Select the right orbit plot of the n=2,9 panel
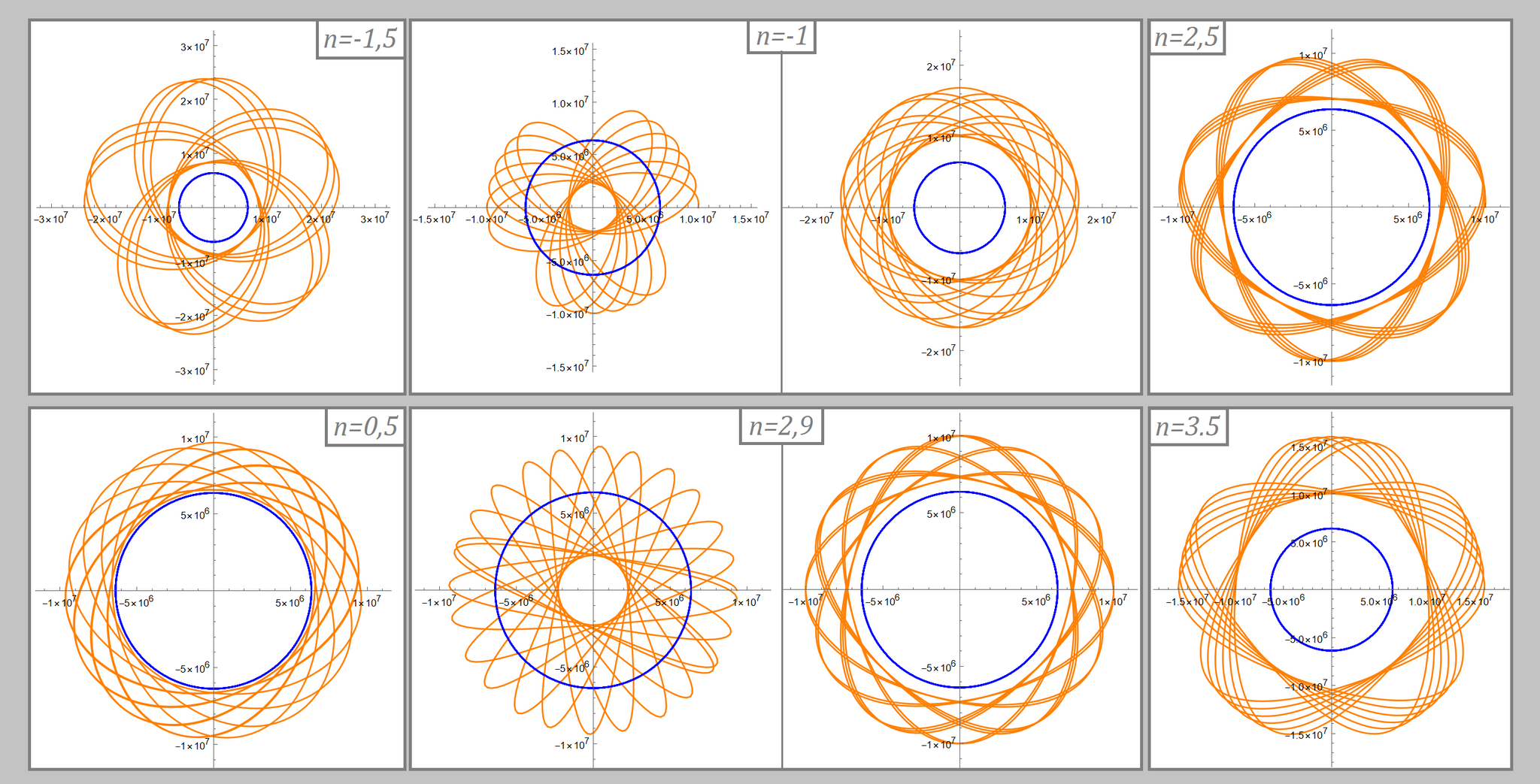This screenshot has width=1540, height=784. (959, 590)
